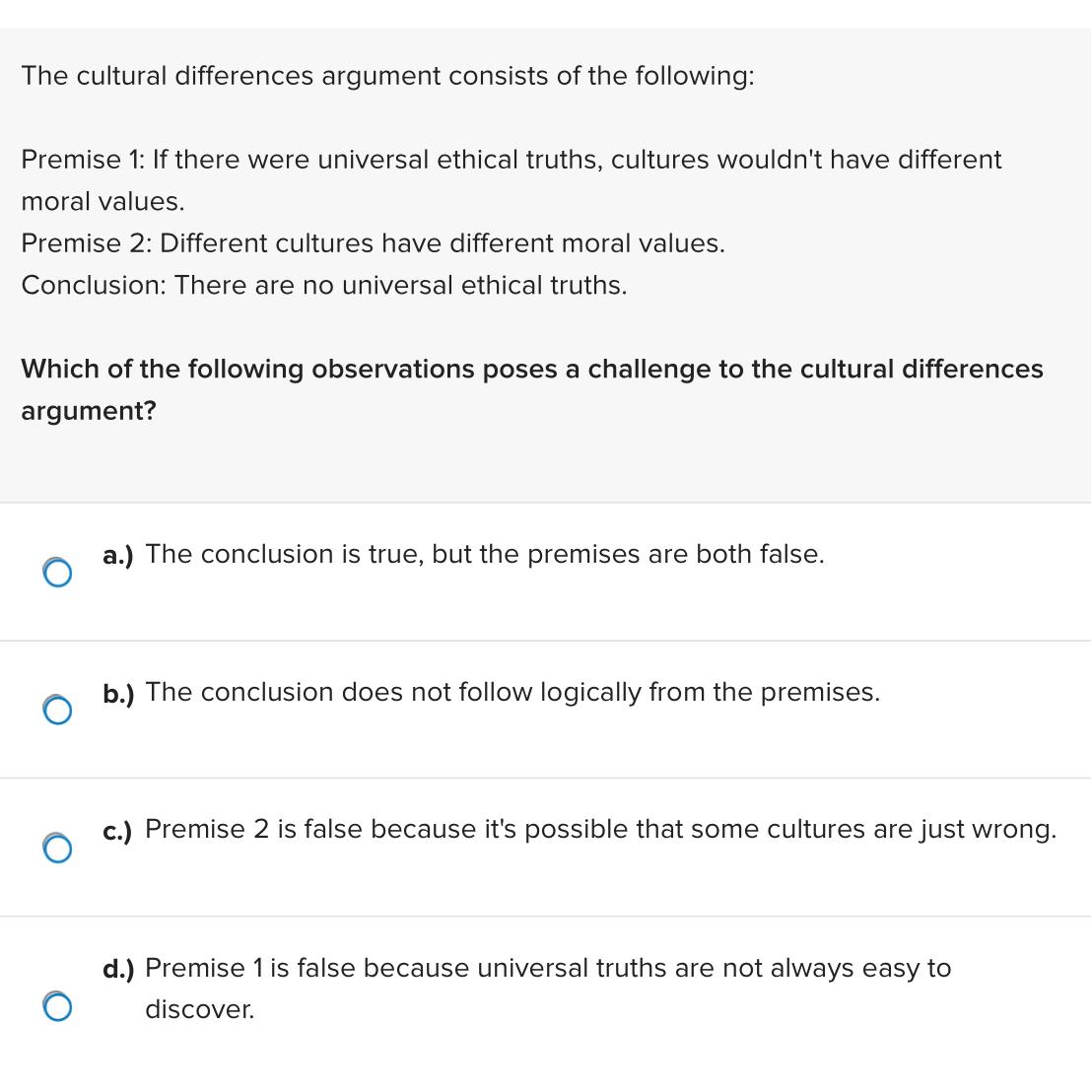Click the bold 'd.)' option letter

118,969
